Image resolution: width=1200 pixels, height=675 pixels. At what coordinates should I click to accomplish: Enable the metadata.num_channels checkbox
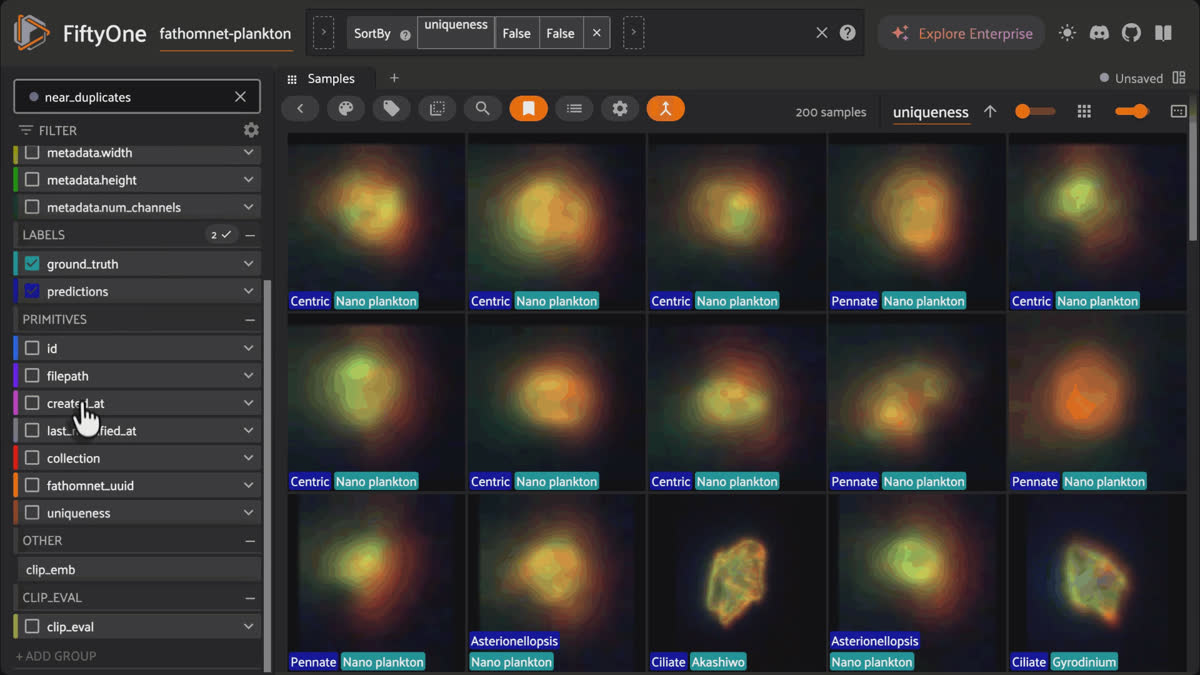point(32,207)
